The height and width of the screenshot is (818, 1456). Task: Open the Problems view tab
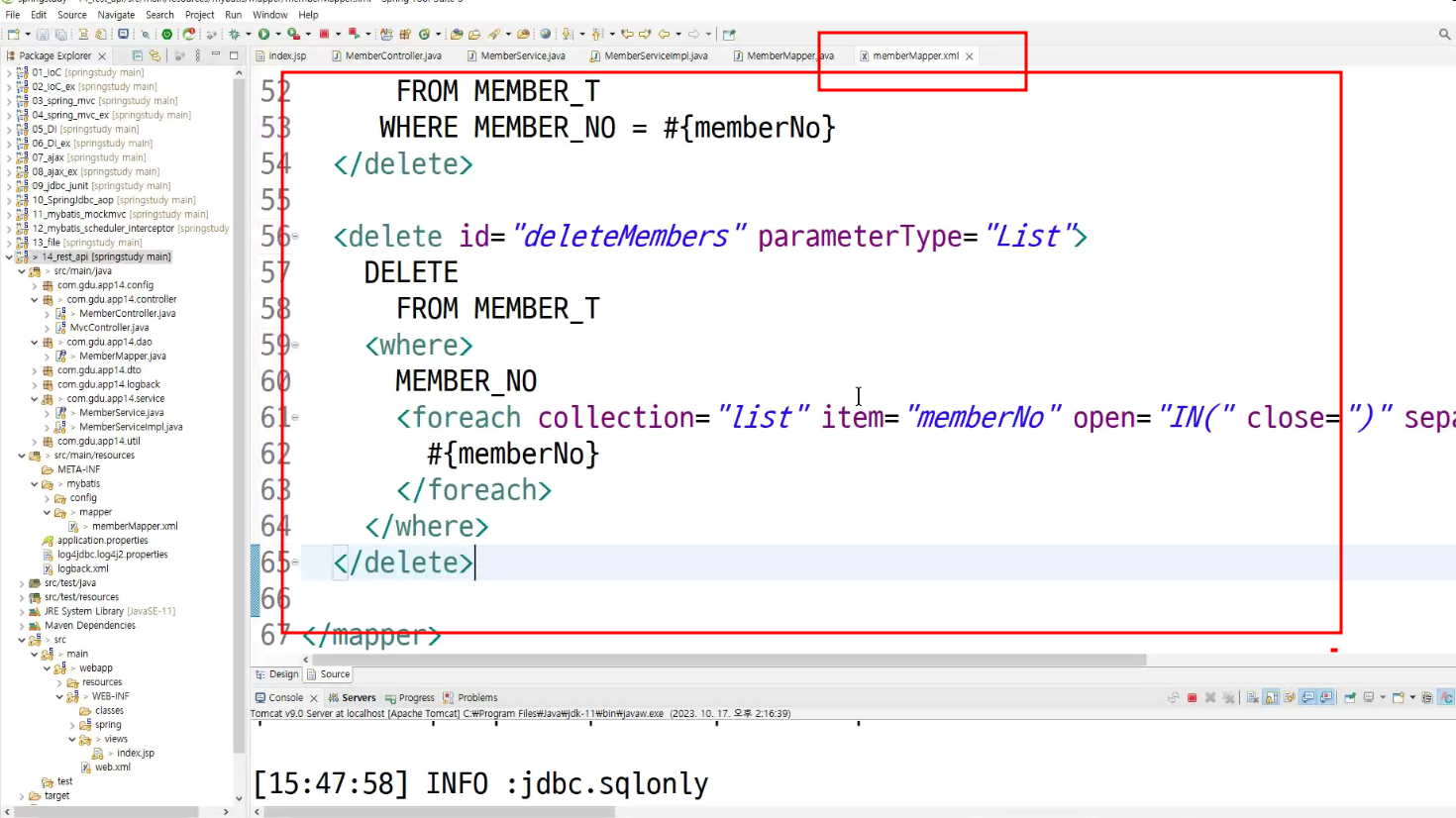pos(470,697)
